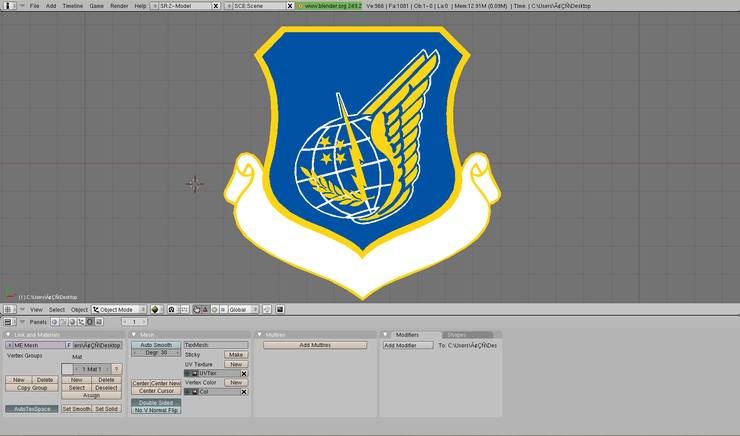Click the TexMesh input field
The width and height of the screenshot is (740, 436).
(216, 345)
